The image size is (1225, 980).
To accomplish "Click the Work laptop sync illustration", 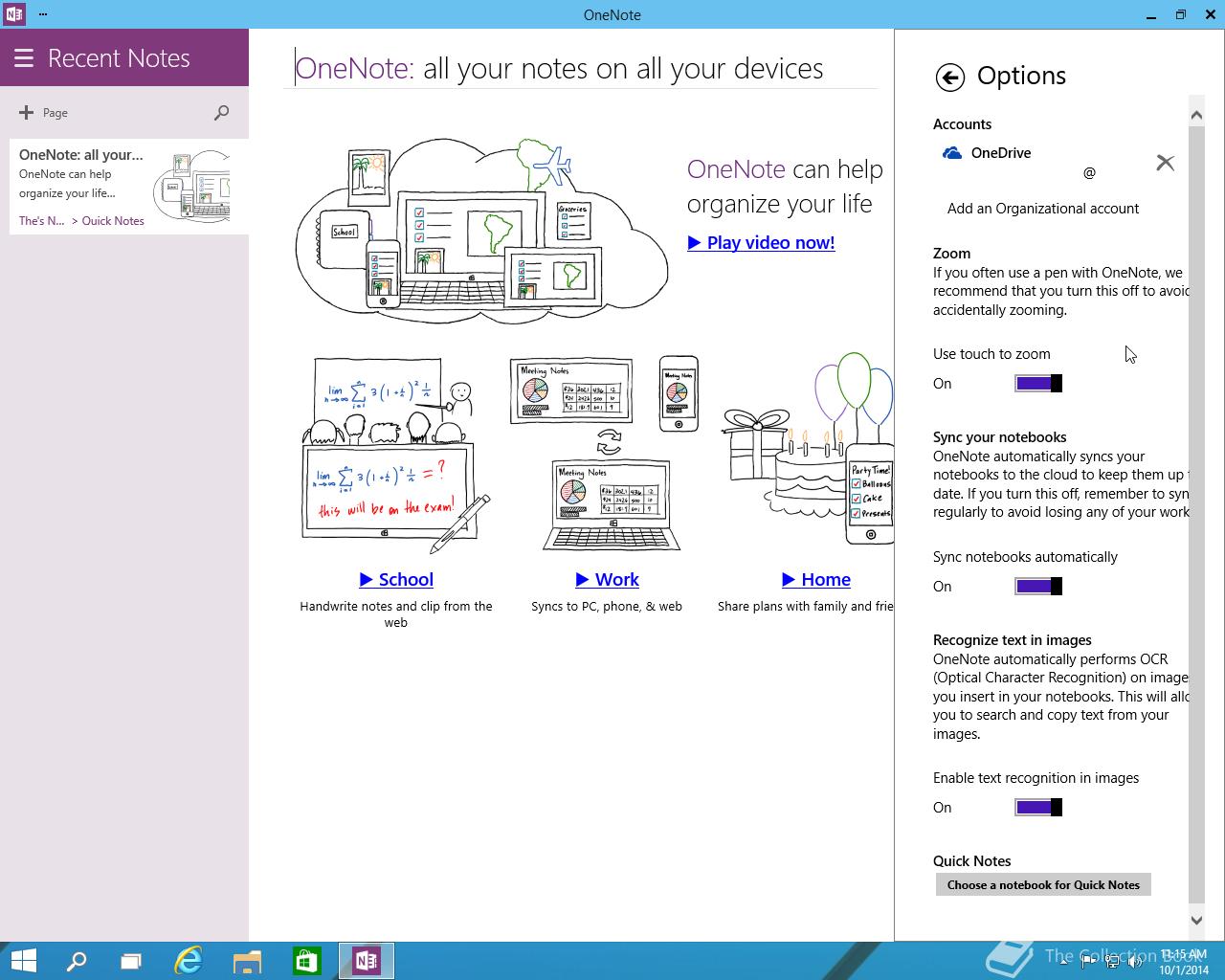I will 605,453.
